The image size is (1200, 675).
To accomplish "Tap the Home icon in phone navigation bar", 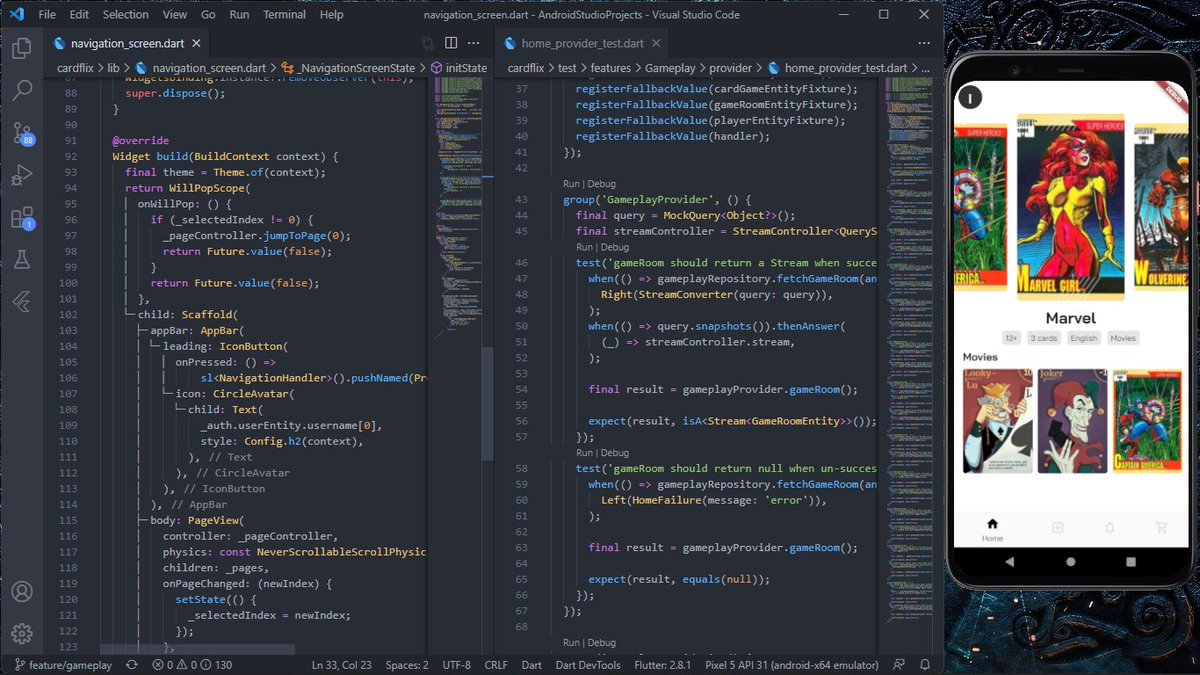I will pyautogui.click(x=992, y=524).
